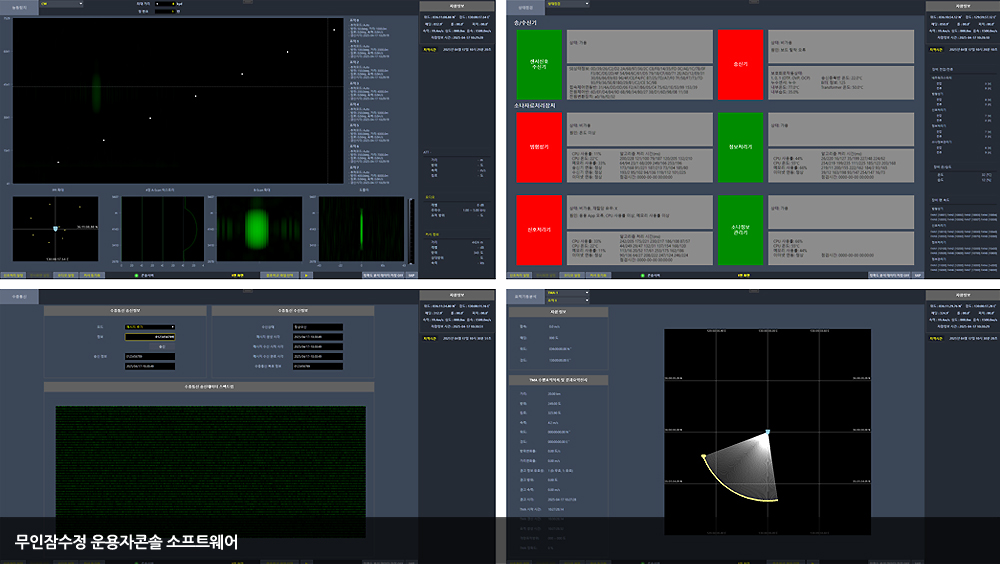This screenshot has width=1000, height=564.
Task: Click the green spectrum data display in the underwater communication panel
Action: 210,471
